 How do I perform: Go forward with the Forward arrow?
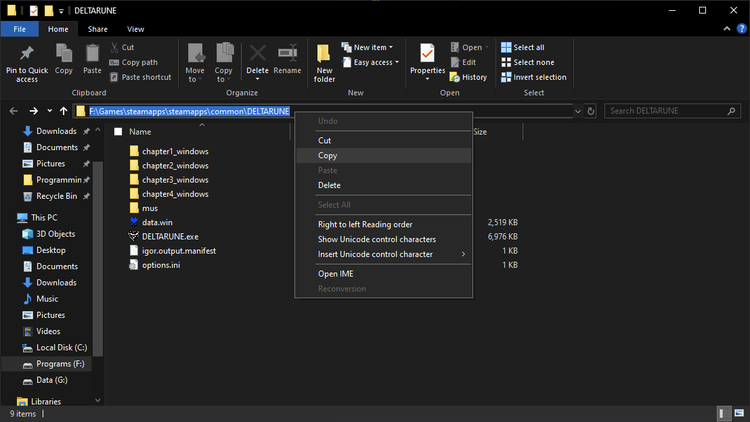click(33, 111)
